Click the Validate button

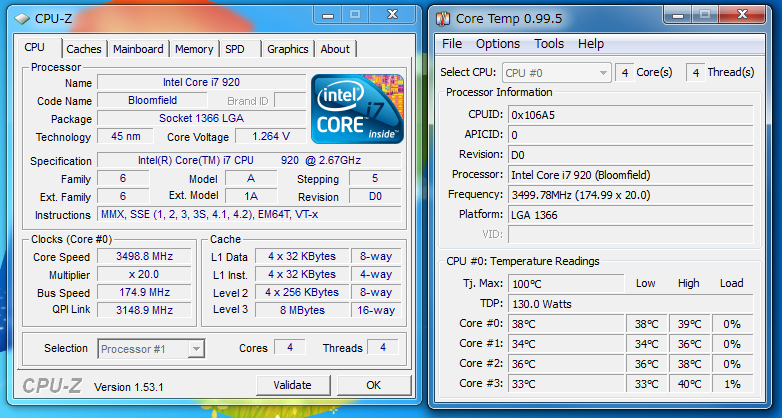(x=293, y=385)
